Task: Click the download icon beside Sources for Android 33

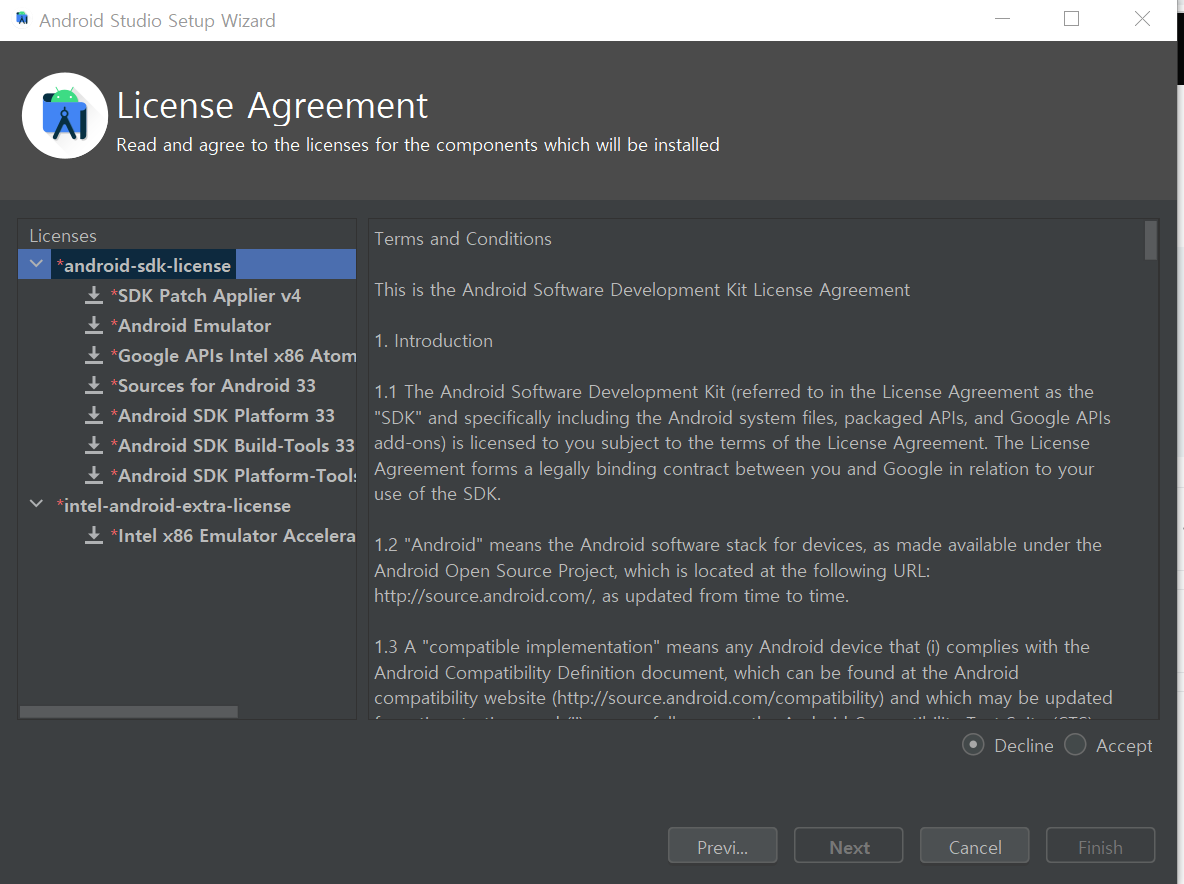Action: point(94,385)
